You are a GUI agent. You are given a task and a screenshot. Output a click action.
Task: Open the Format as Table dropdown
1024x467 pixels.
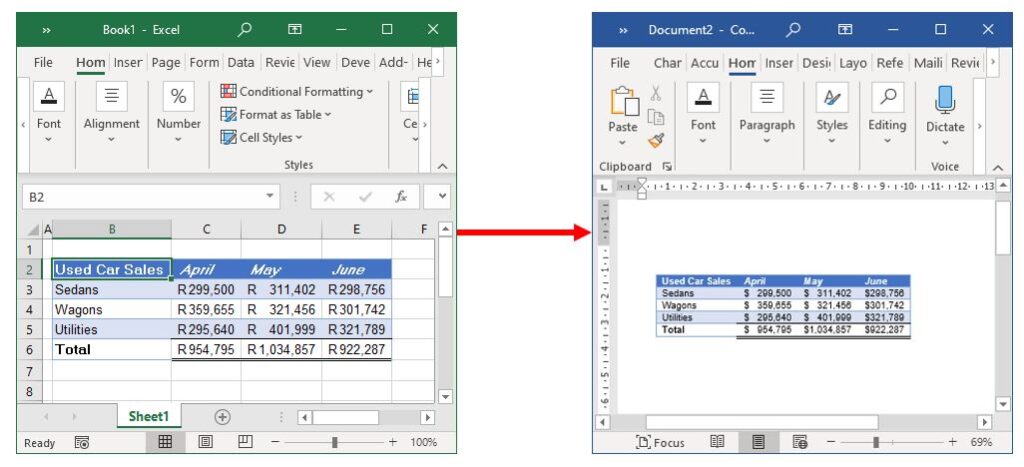click(x=276, y=115)
